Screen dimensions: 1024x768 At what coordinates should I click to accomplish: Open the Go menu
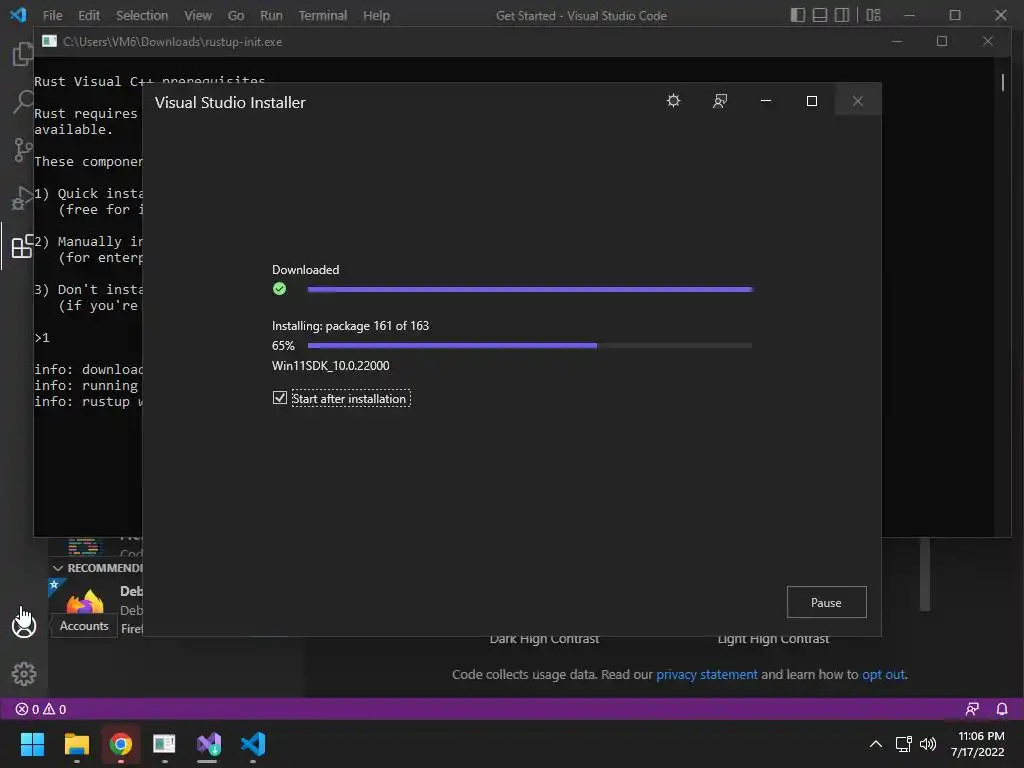pyautogui.click(x=236, y=15)
